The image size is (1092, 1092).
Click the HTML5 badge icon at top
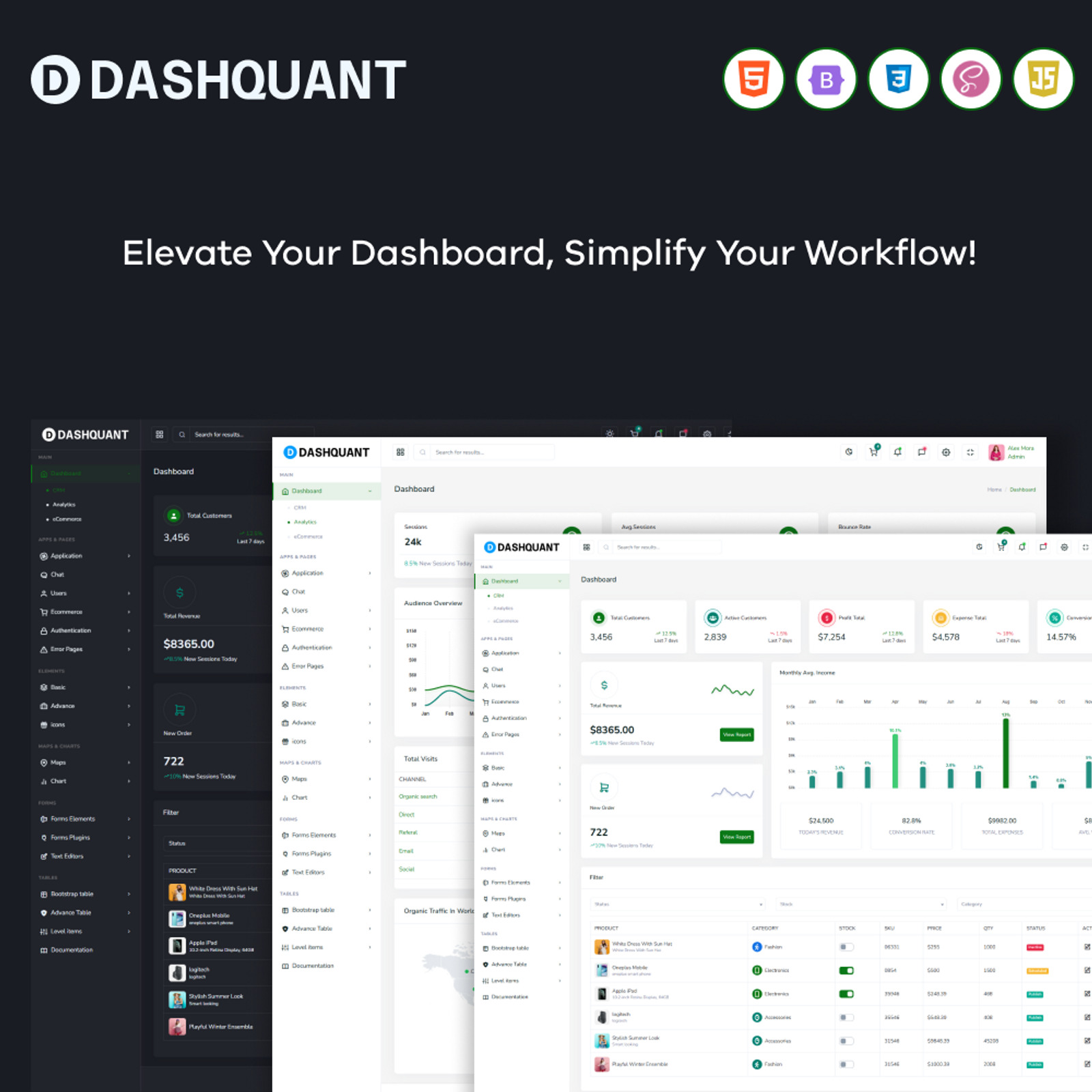pos(753,79)
